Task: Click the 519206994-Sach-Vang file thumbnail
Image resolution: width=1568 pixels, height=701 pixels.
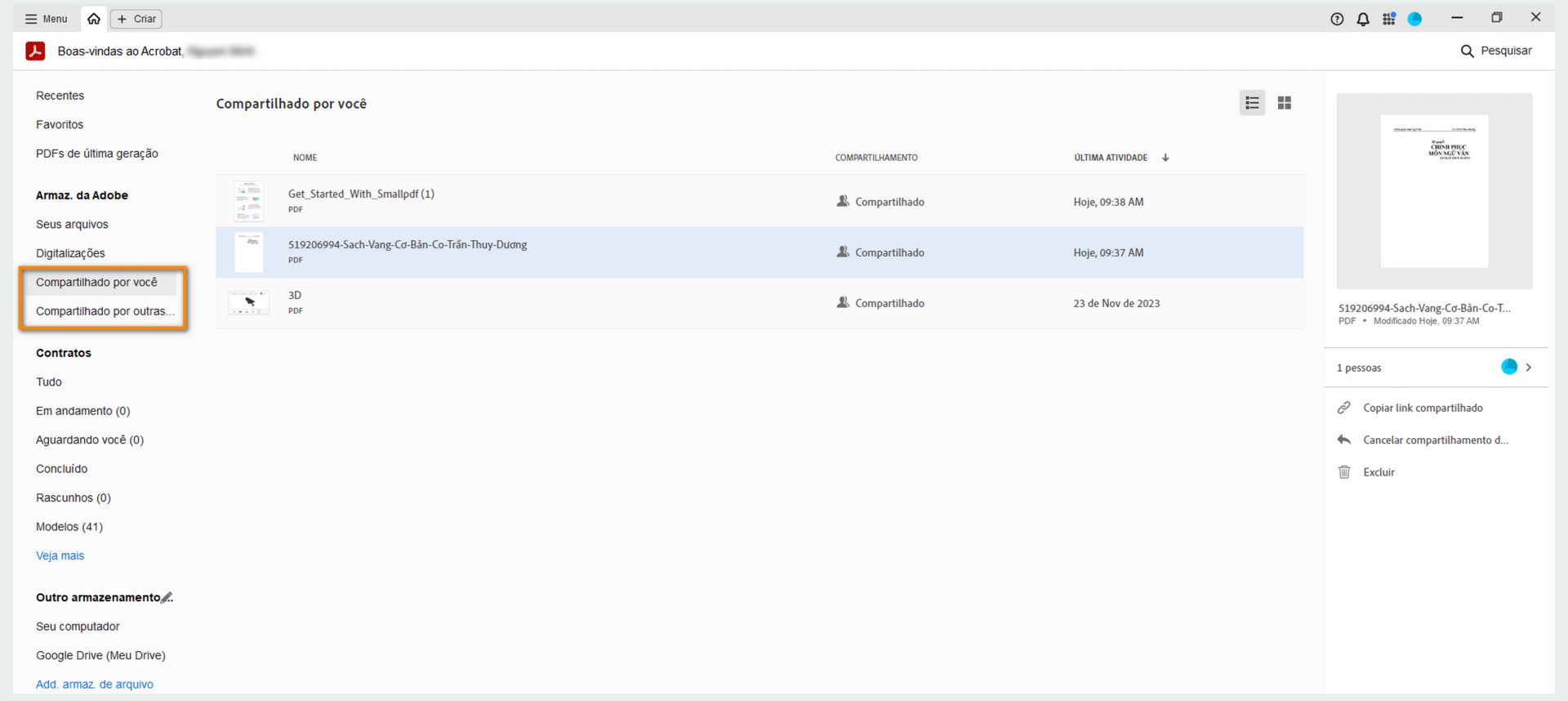Action: tap(249, 252)
